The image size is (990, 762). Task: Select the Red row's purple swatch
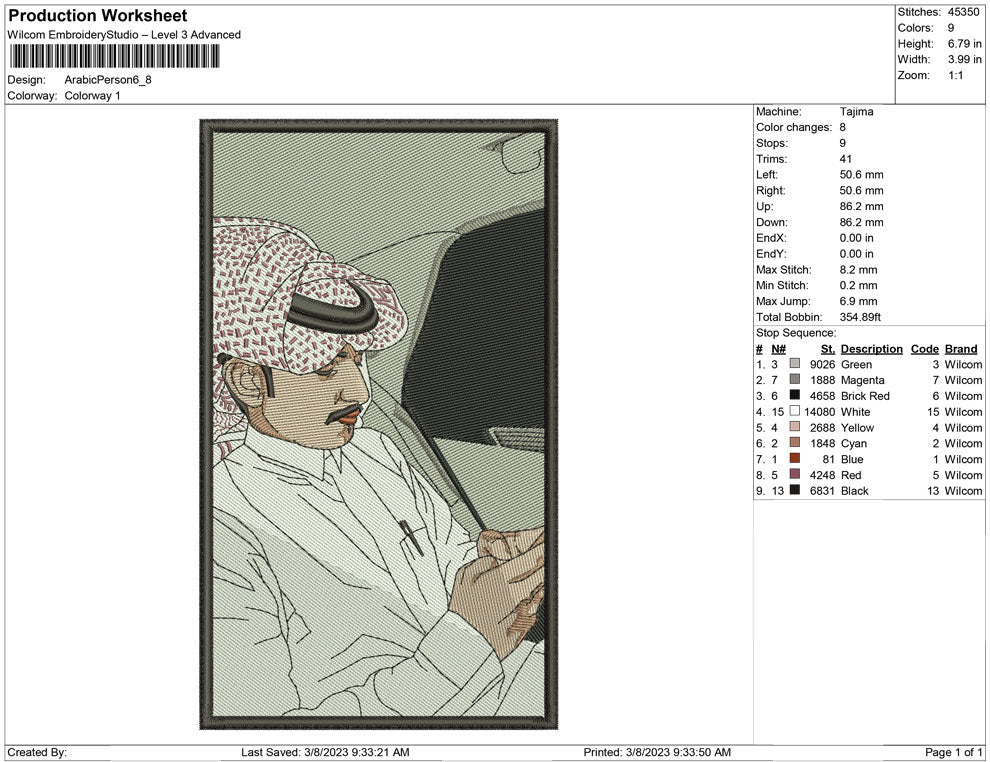click(x=795, y=474)
